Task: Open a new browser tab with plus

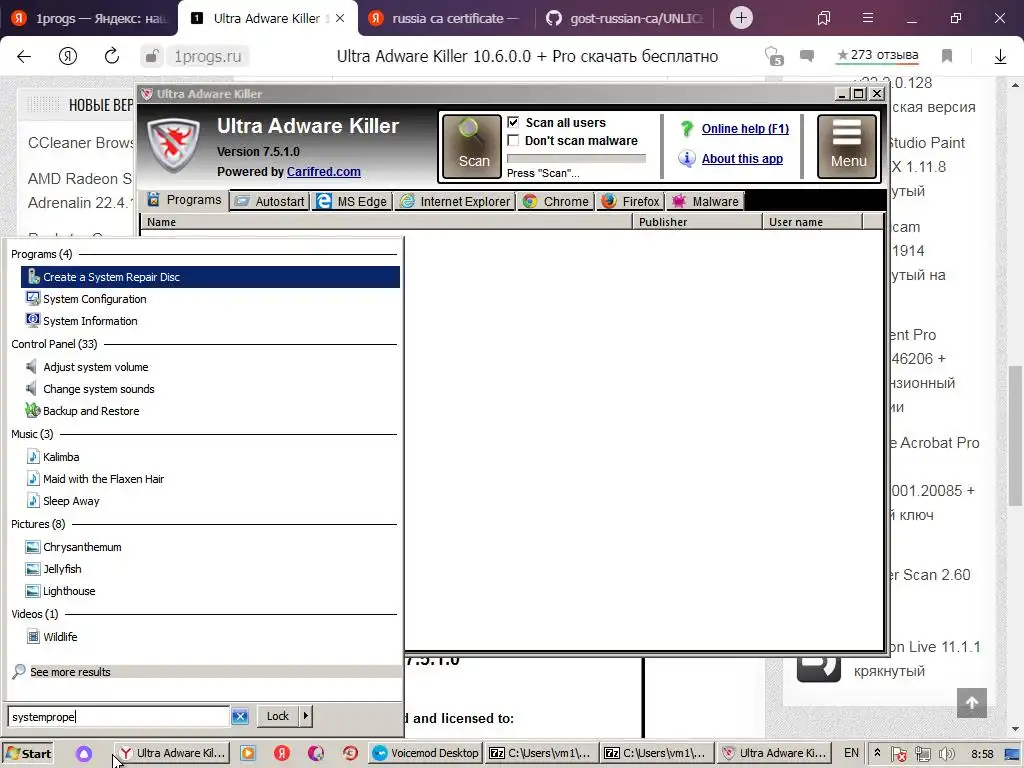Action: [741, 18]
